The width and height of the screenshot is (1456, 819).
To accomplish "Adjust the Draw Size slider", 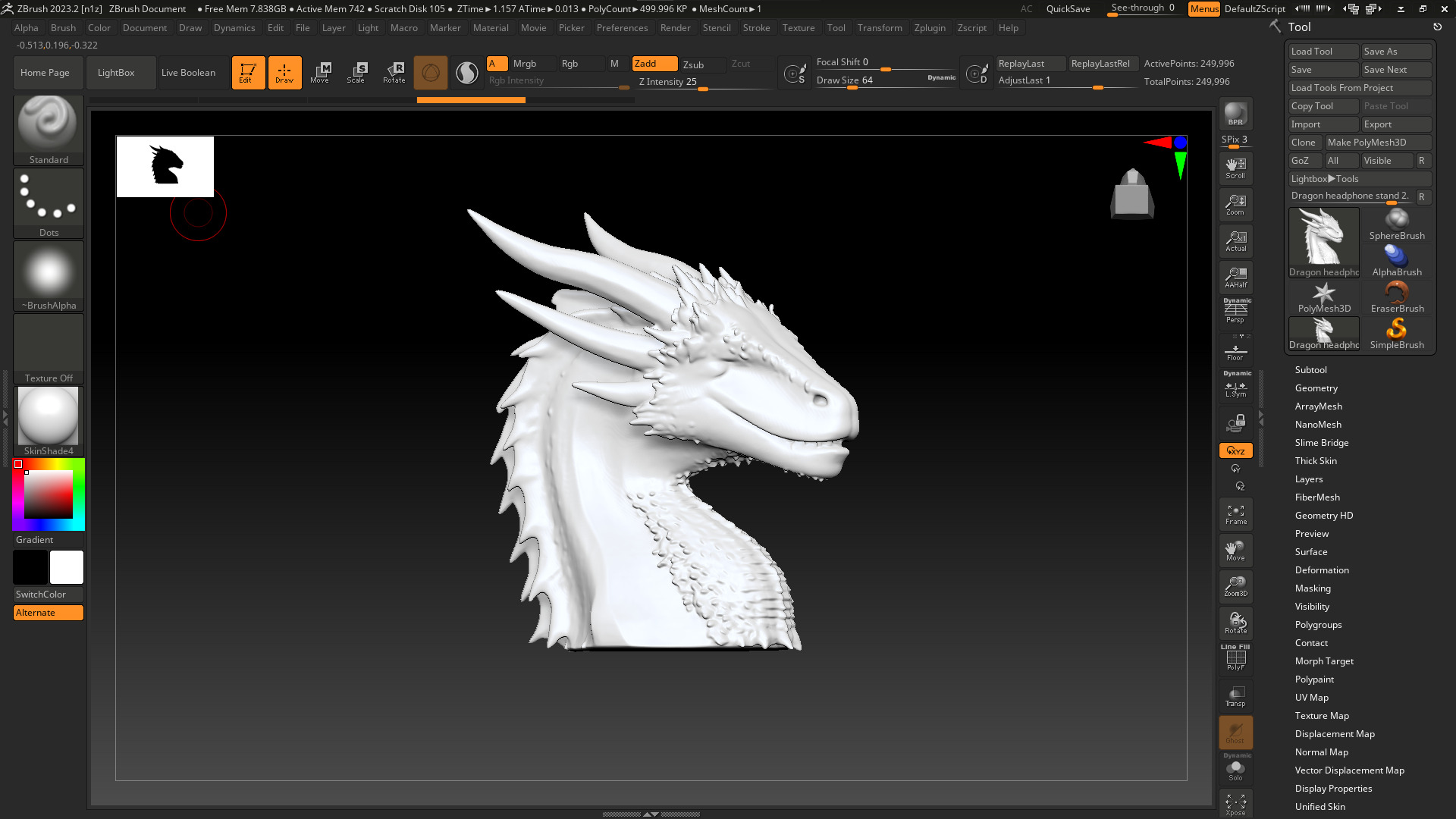I will (x=886, y=81).
